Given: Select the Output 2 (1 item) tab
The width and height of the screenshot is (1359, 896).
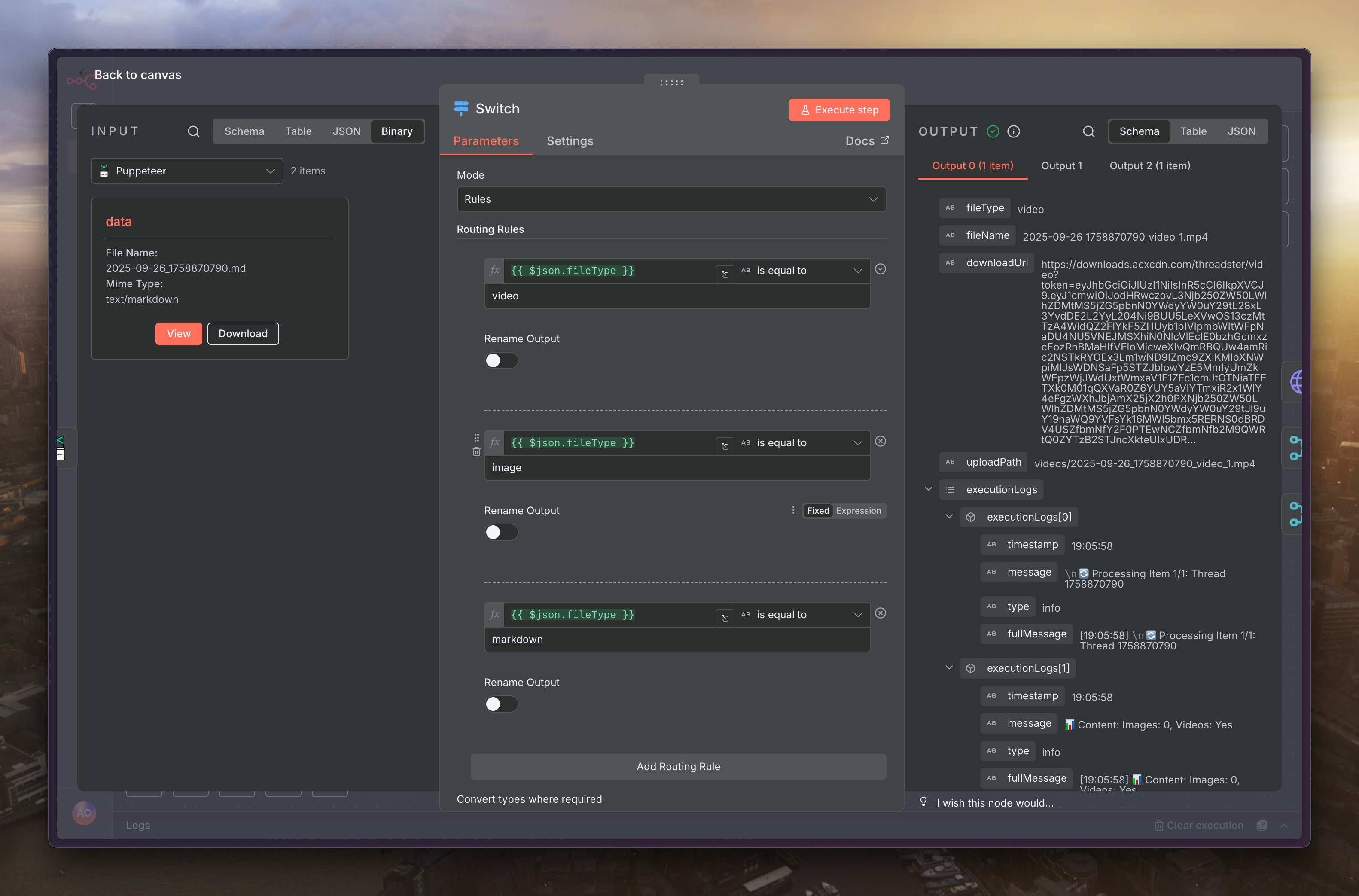Looking at the screenshot, I should pyautogui.click(x=1149, y=166).
